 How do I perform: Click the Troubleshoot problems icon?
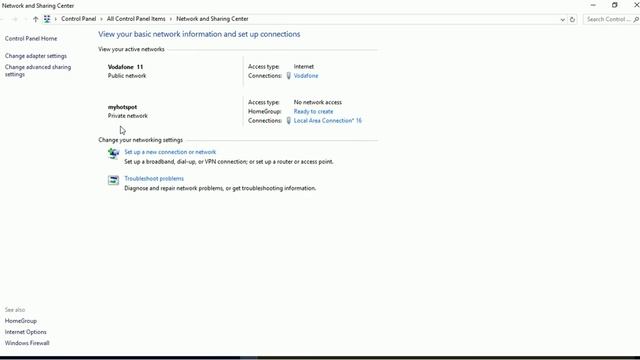click(x=113, y=180)
